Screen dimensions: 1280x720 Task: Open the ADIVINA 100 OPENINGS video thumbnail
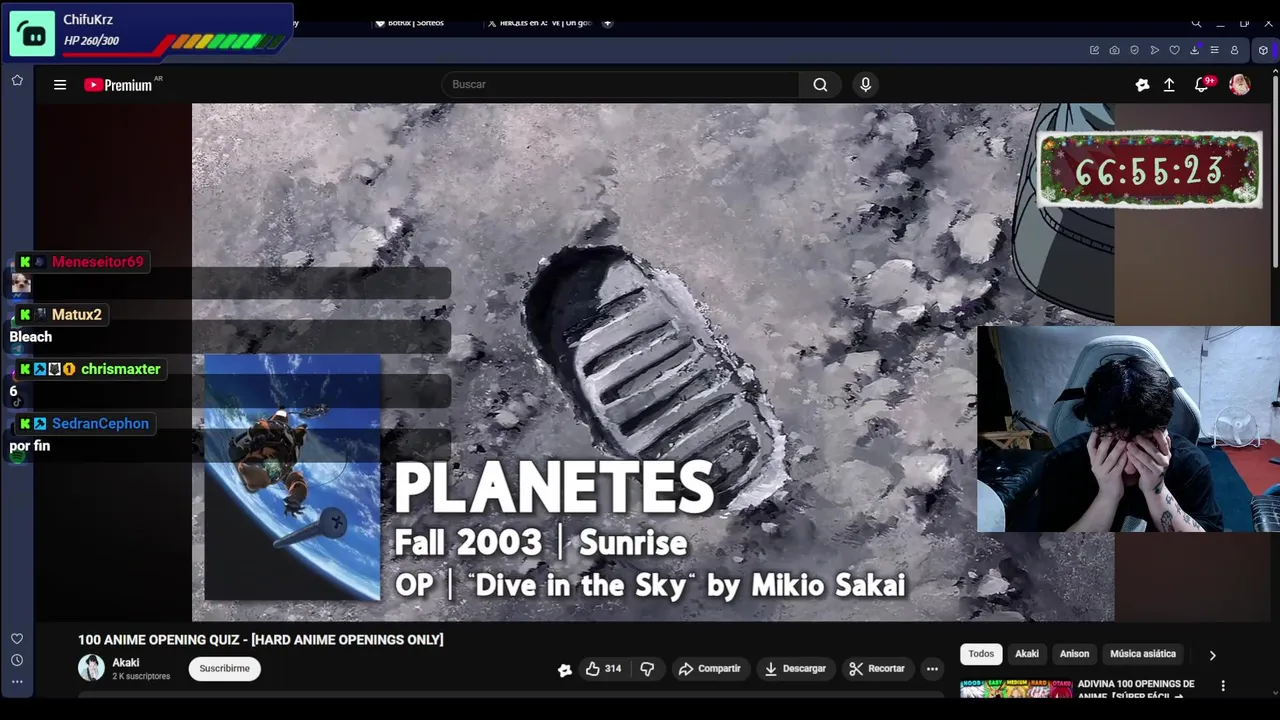tap(1016, 689)
